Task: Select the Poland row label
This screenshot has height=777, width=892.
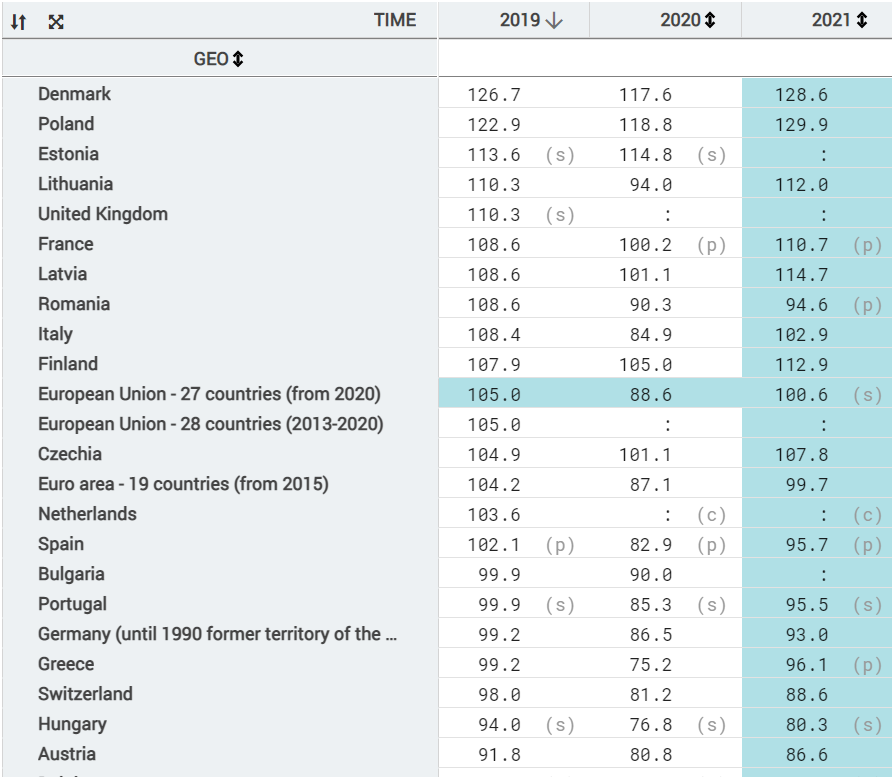Action: click(66, 124)
